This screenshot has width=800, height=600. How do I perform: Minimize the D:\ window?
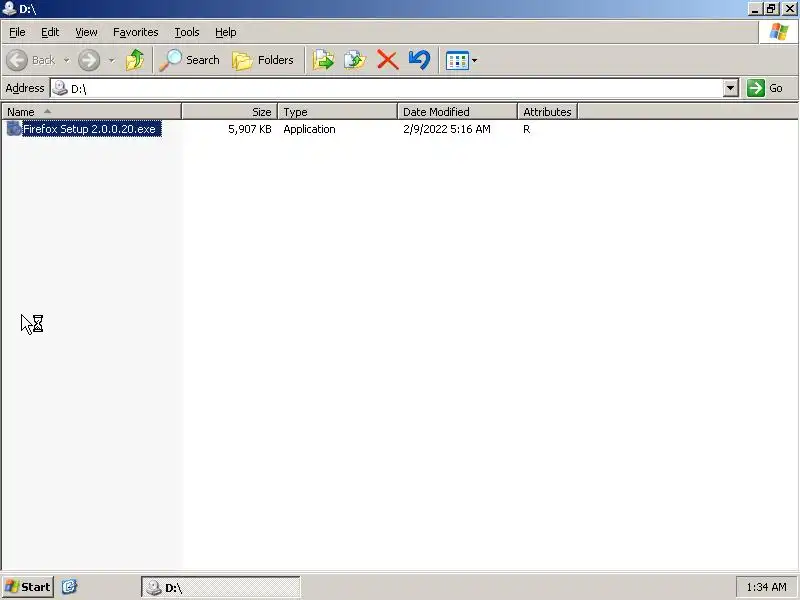[755, 9]
